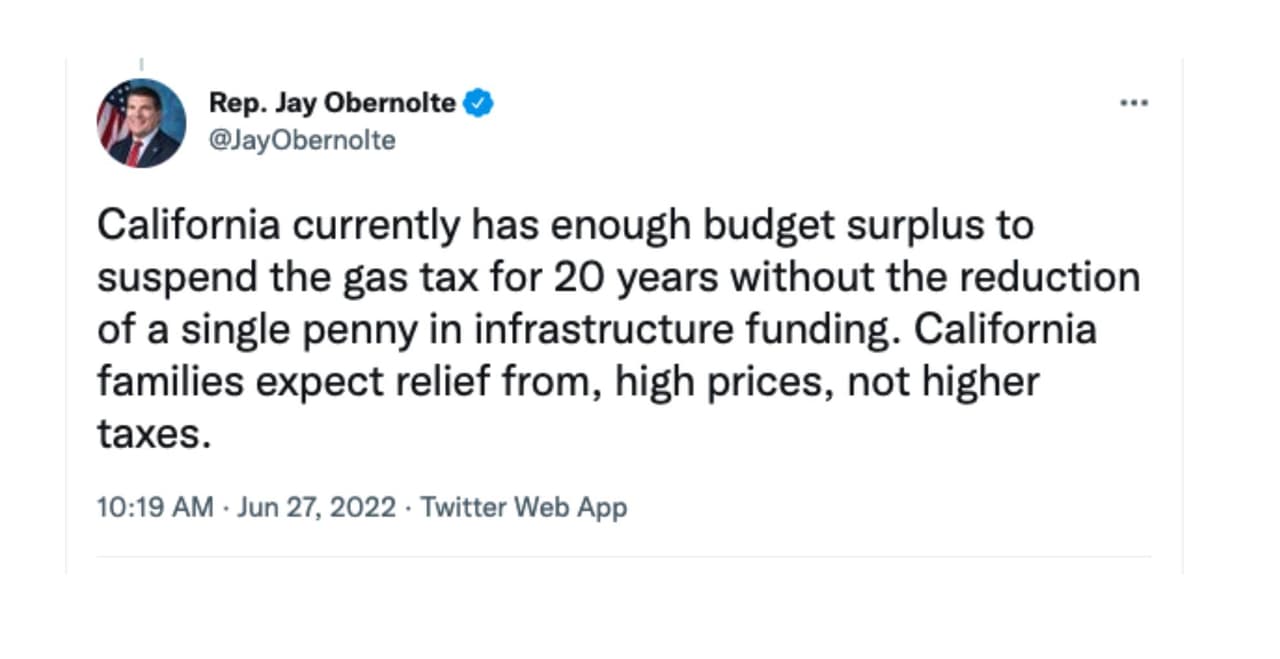Click the separator line below the timestamp
Screen dimensions: 1280x659
pyautogui.click(x=620, y=558)
